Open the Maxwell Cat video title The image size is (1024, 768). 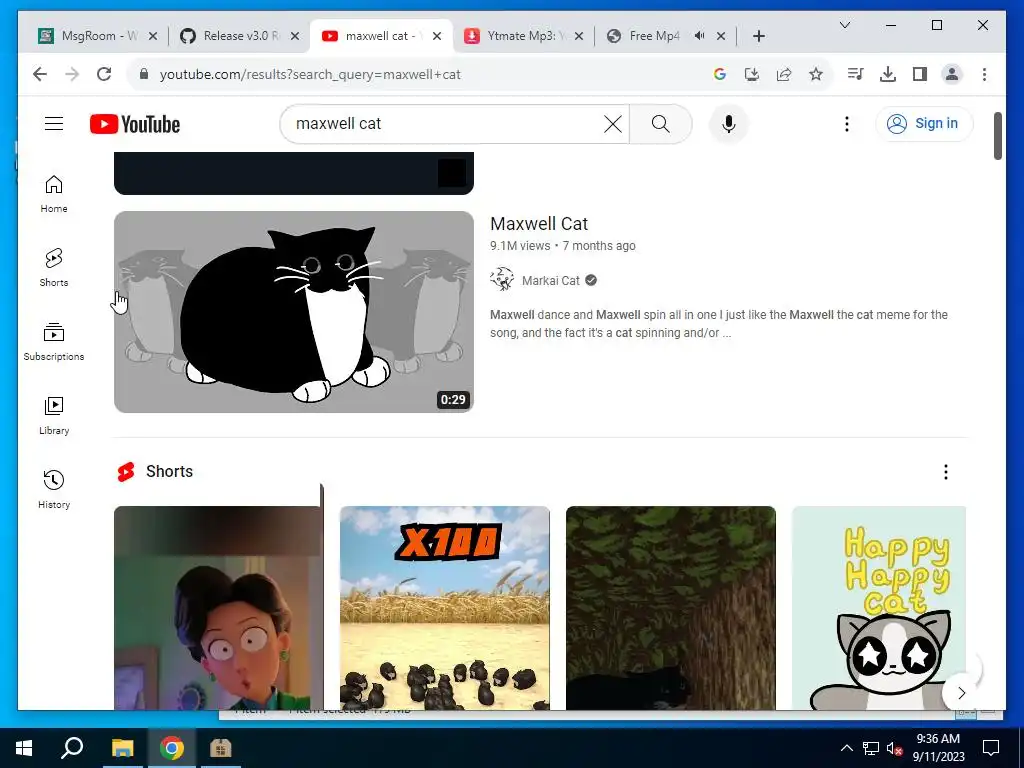539,223
